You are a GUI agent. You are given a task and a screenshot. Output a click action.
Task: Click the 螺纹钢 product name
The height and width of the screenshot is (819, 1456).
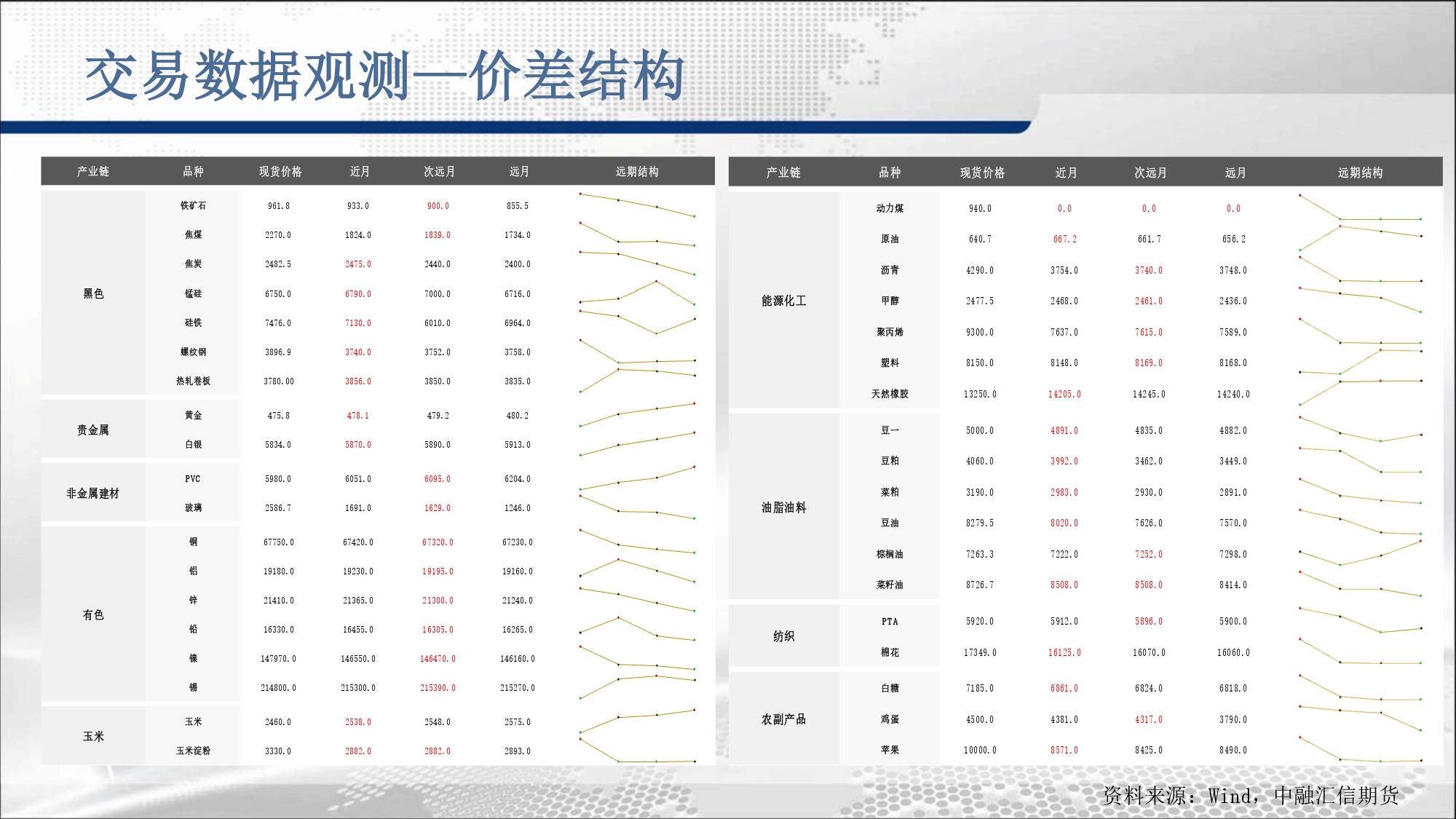tap(193, 352)
